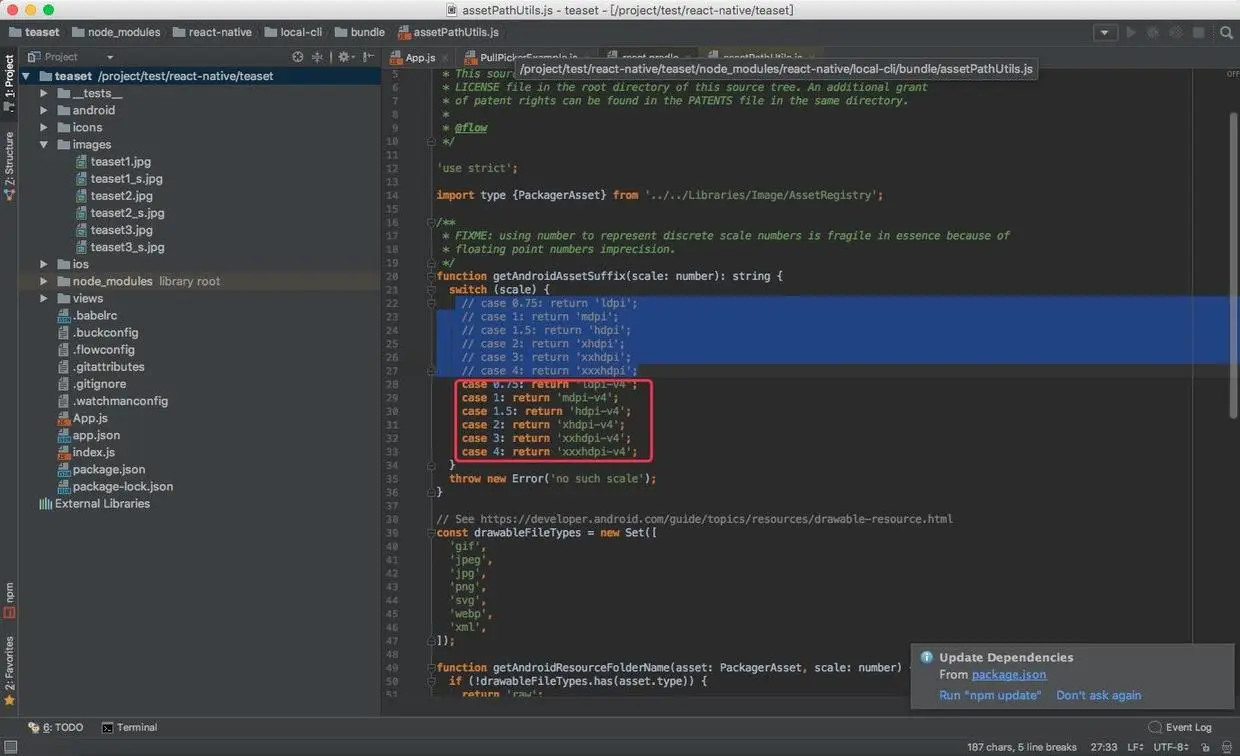This screenshot has width=1240, height=756.
Task: Select teaset3.jpg in the project tree
Action: 121,230
